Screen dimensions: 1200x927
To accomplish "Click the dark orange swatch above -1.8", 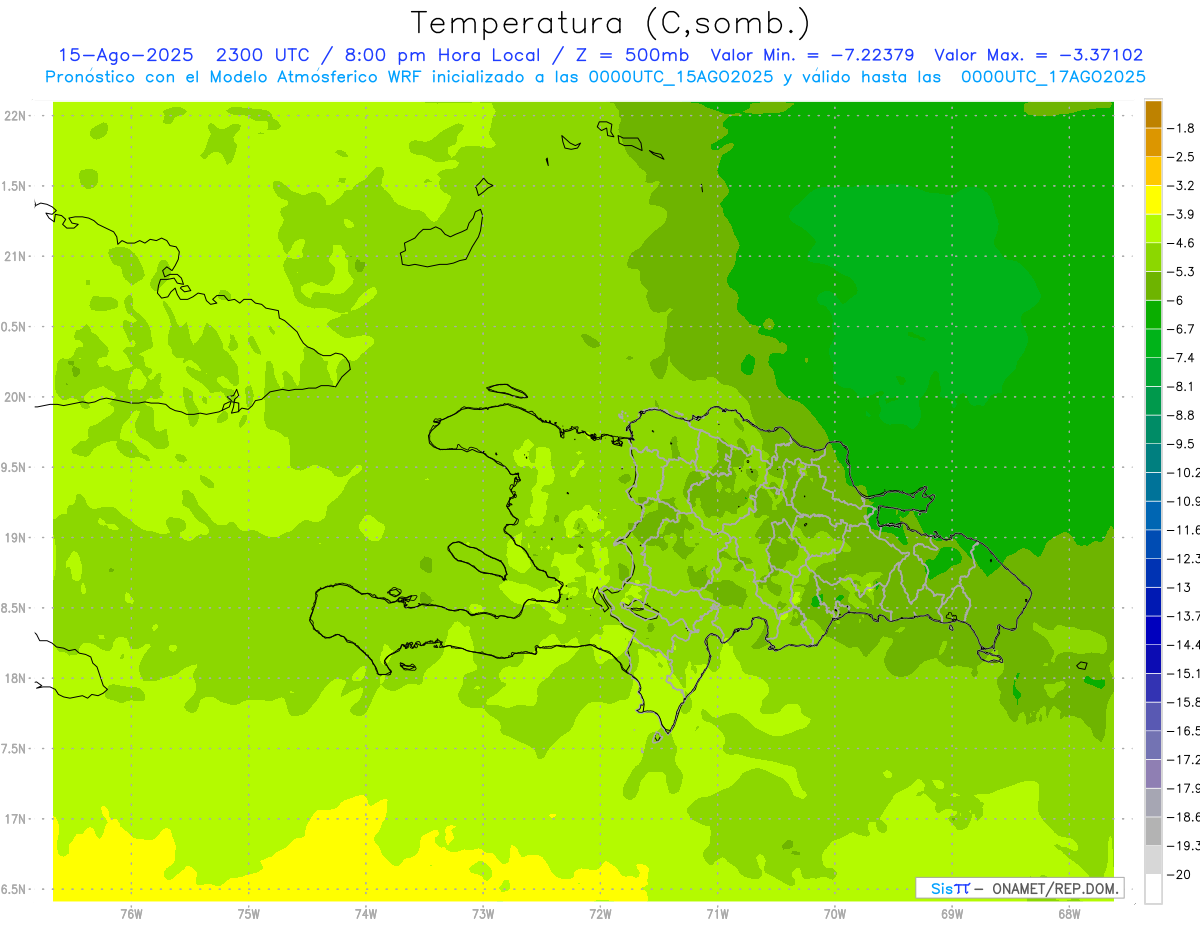I will [x=1153, y=114].
